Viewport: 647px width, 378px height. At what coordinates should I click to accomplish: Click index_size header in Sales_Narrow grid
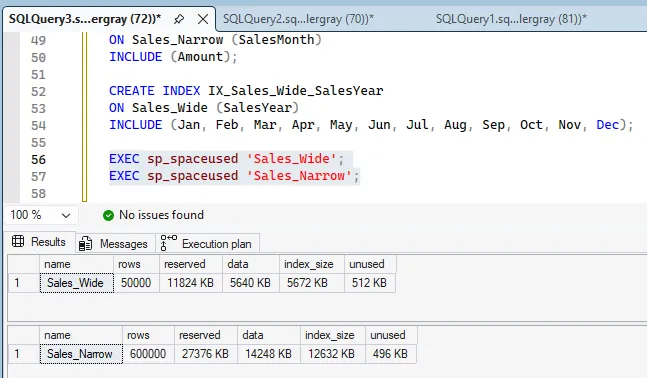[332, 335]
